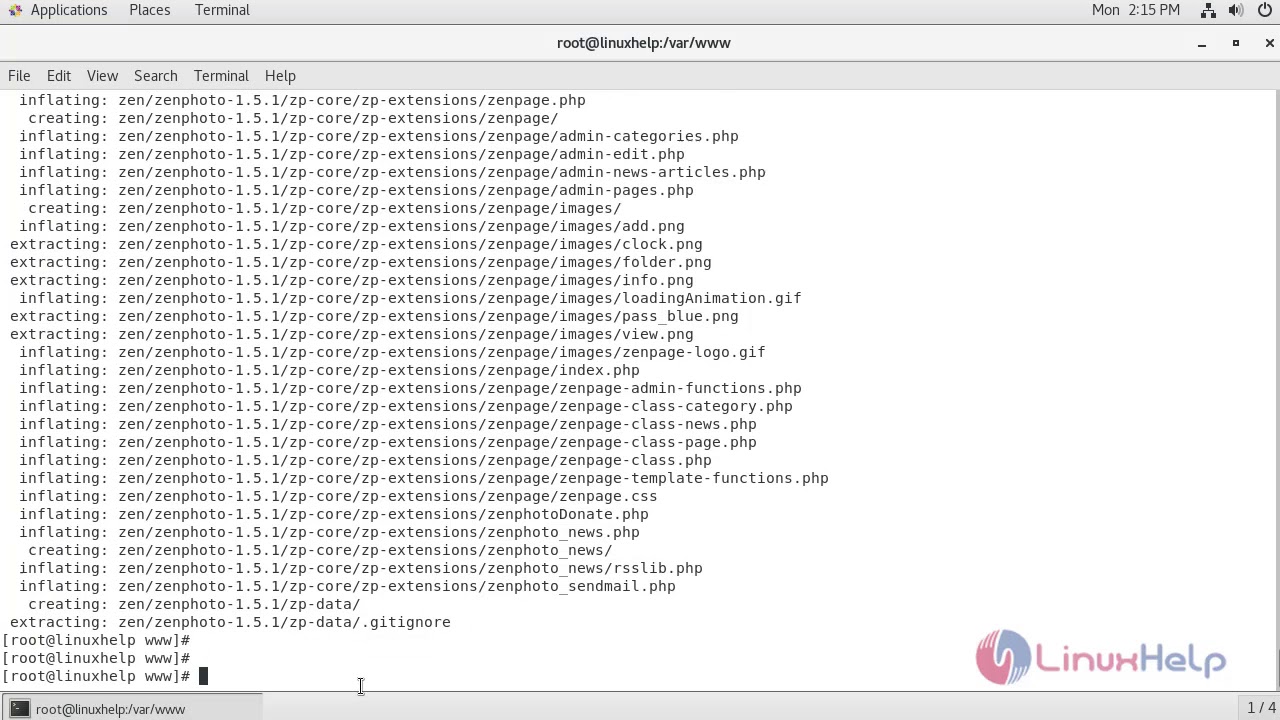Click the active prompt line with the cursor
Viewport: 1280px width, 720px height.
pyautogui.click(x=105, y=676)
